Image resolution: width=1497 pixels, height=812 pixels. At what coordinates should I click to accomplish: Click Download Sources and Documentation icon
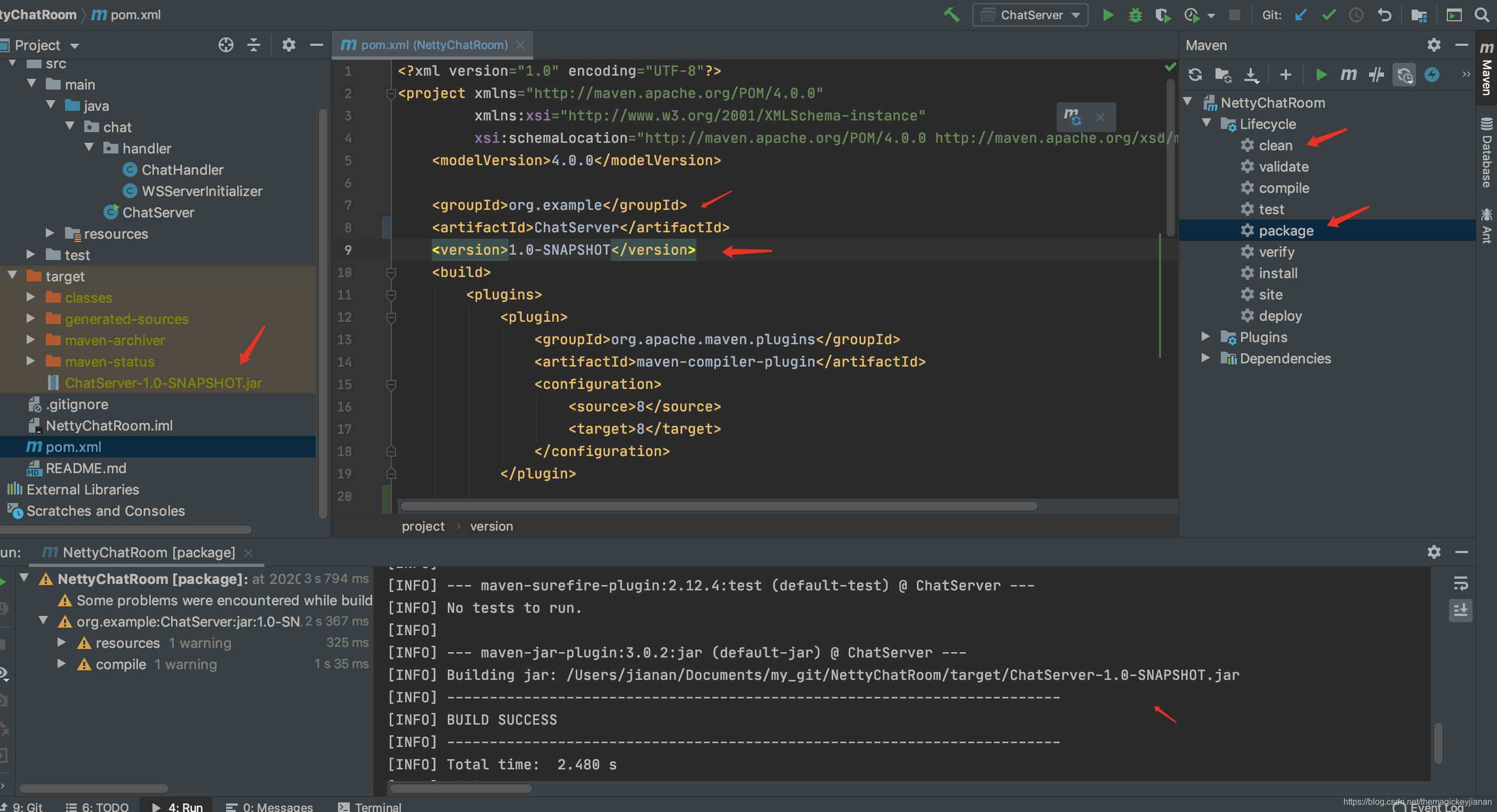pyautogui.click(x=1251, y=75)
